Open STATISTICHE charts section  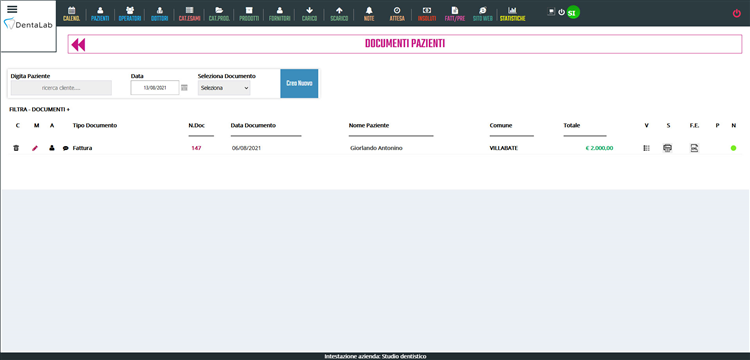tap(512, 14)
